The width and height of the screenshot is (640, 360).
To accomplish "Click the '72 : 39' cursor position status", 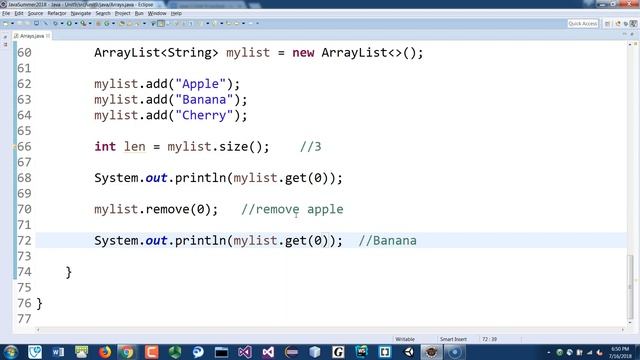I will pos(489,339).
